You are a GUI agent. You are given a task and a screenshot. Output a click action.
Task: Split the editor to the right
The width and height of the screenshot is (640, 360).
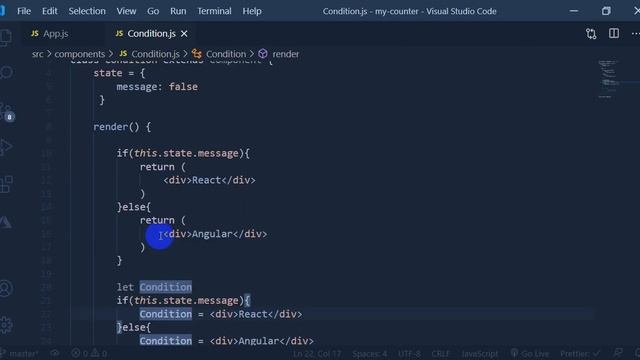pos(613,33)
